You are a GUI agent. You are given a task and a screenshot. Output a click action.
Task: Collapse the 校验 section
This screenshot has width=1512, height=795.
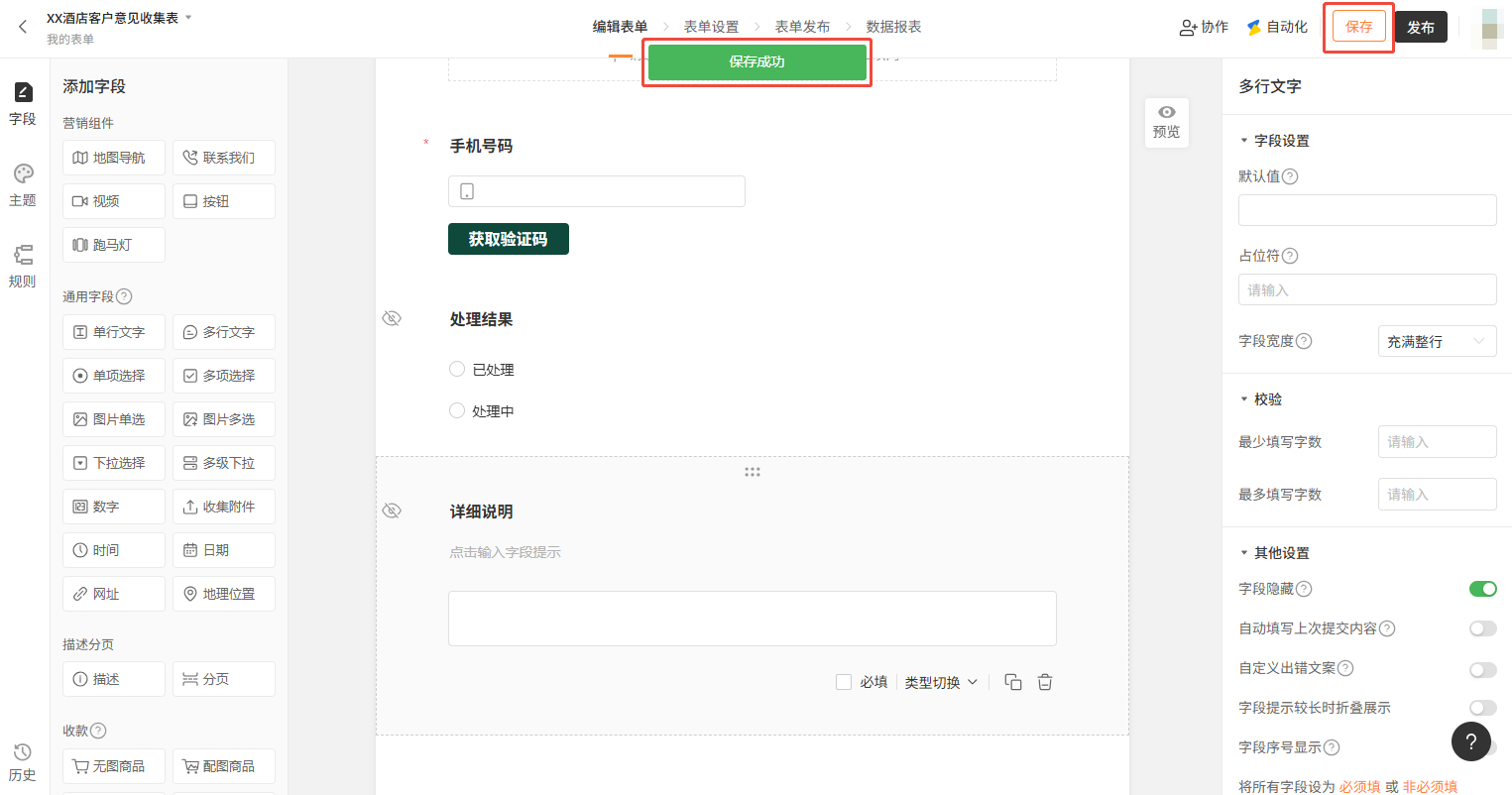(1244, 399)
